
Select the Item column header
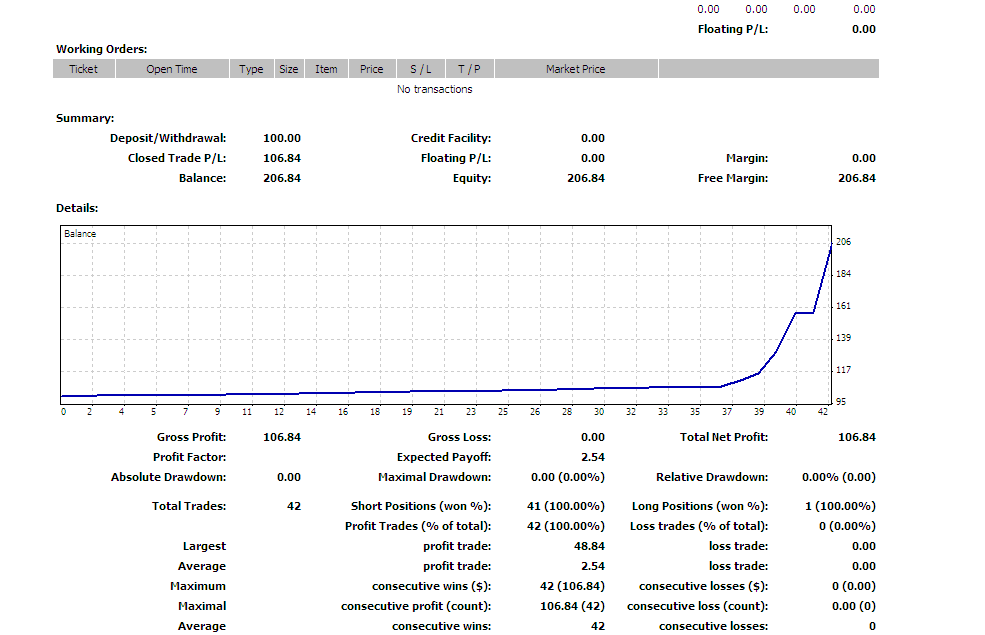pyautogui.click(x=326, y=69)
